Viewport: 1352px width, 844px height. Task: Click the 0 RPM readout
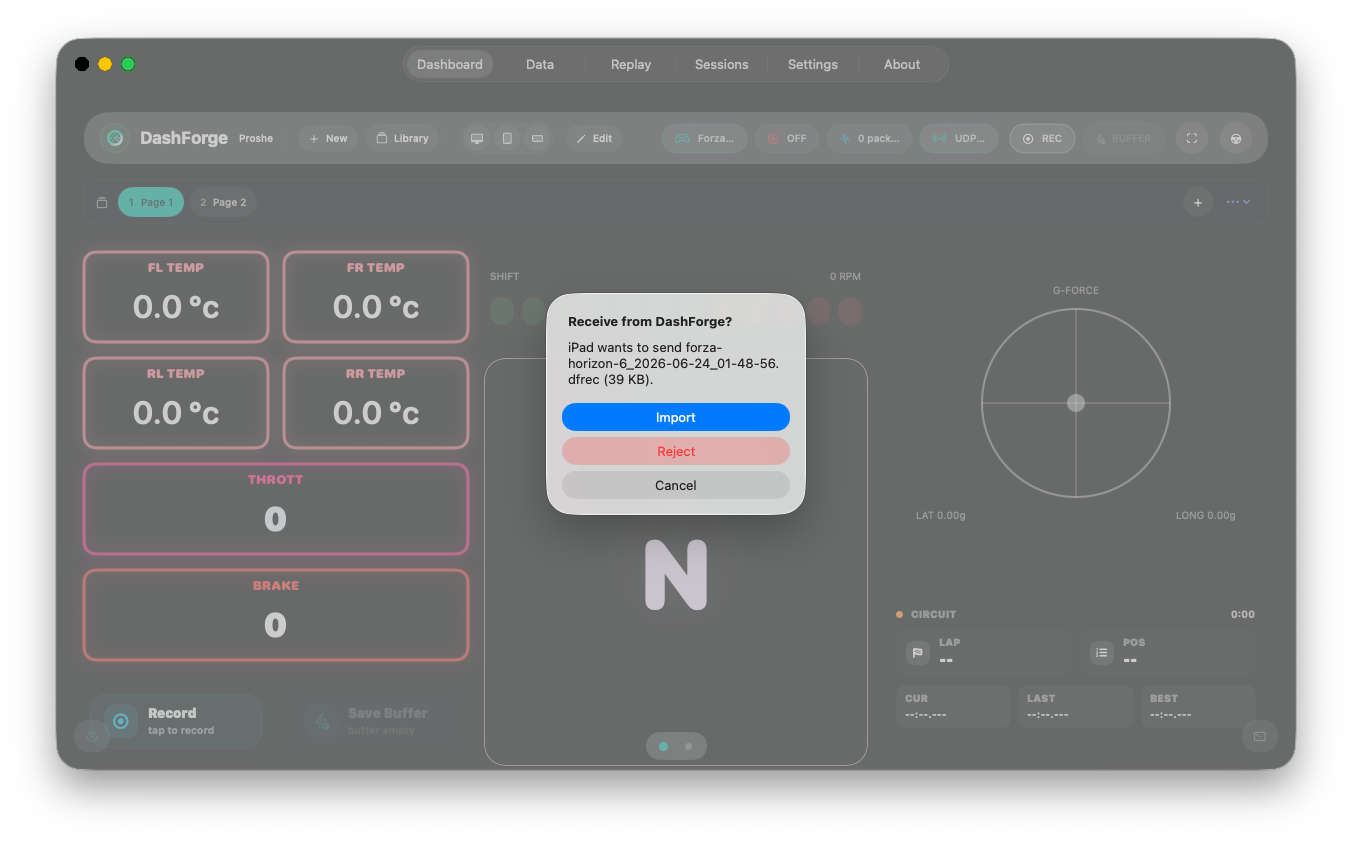click(845, 276)
